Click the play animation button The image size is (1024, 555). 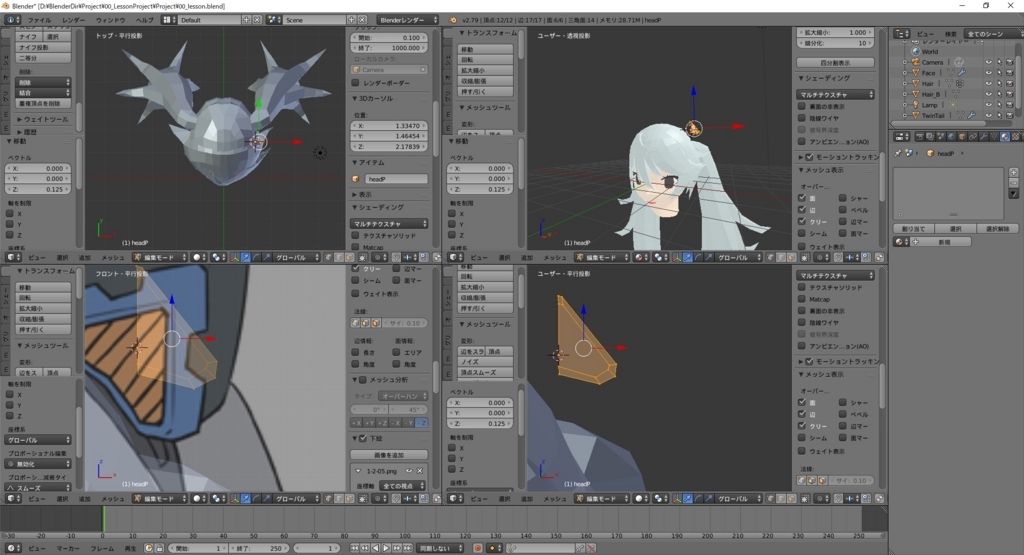click(x=386, y=548)
